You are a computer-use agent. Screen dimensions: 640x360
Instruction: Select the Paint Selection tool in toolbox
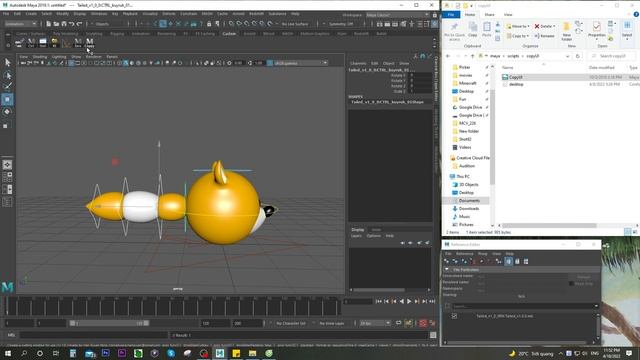pyautogui.click(x=7, y=87)
